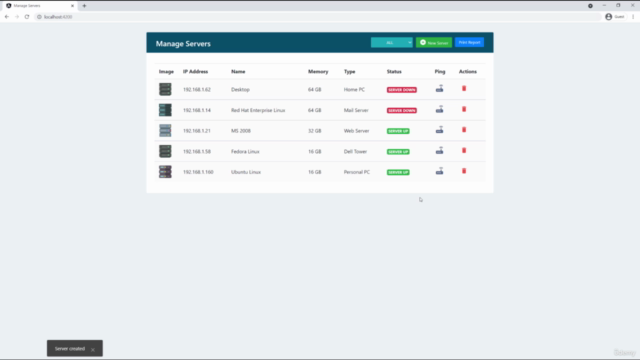Click the SERVER DOWN badge for Mail Server
Viewport: 640px width, 360px height.
coord(402,110)
